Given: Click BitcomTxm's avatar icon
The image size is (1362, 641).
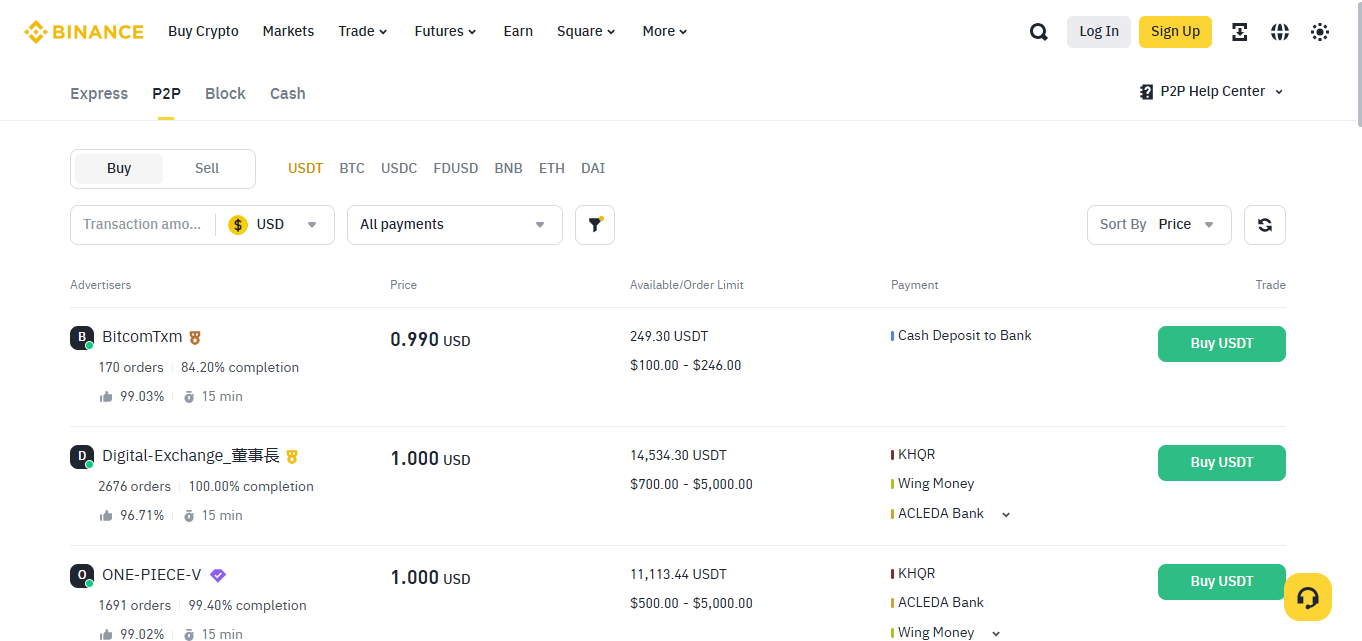Looking at the screenshot, I should pos(82,338).
